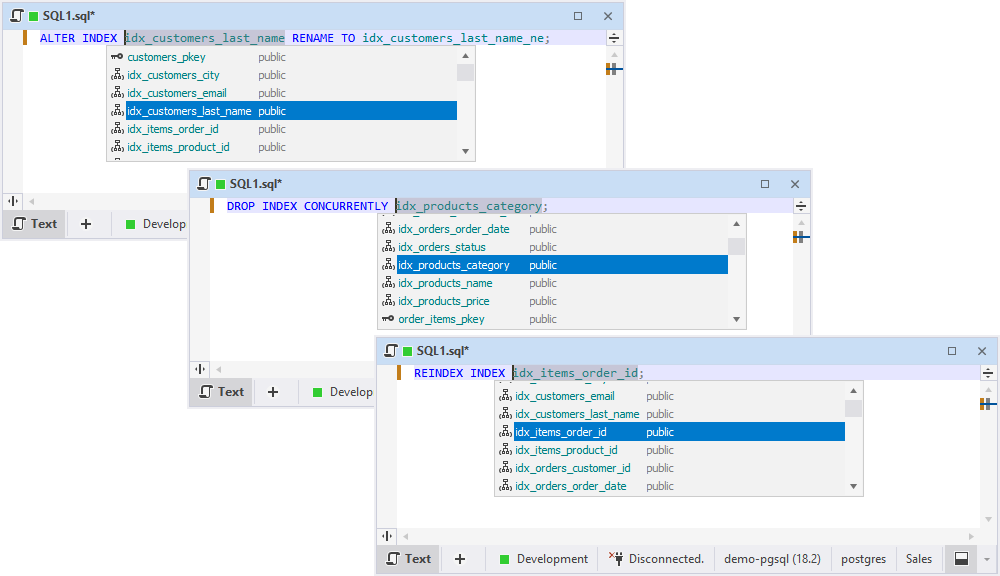
Task: Click vertical split handle in ALTER INDEX window
Action: coord(13,201)
